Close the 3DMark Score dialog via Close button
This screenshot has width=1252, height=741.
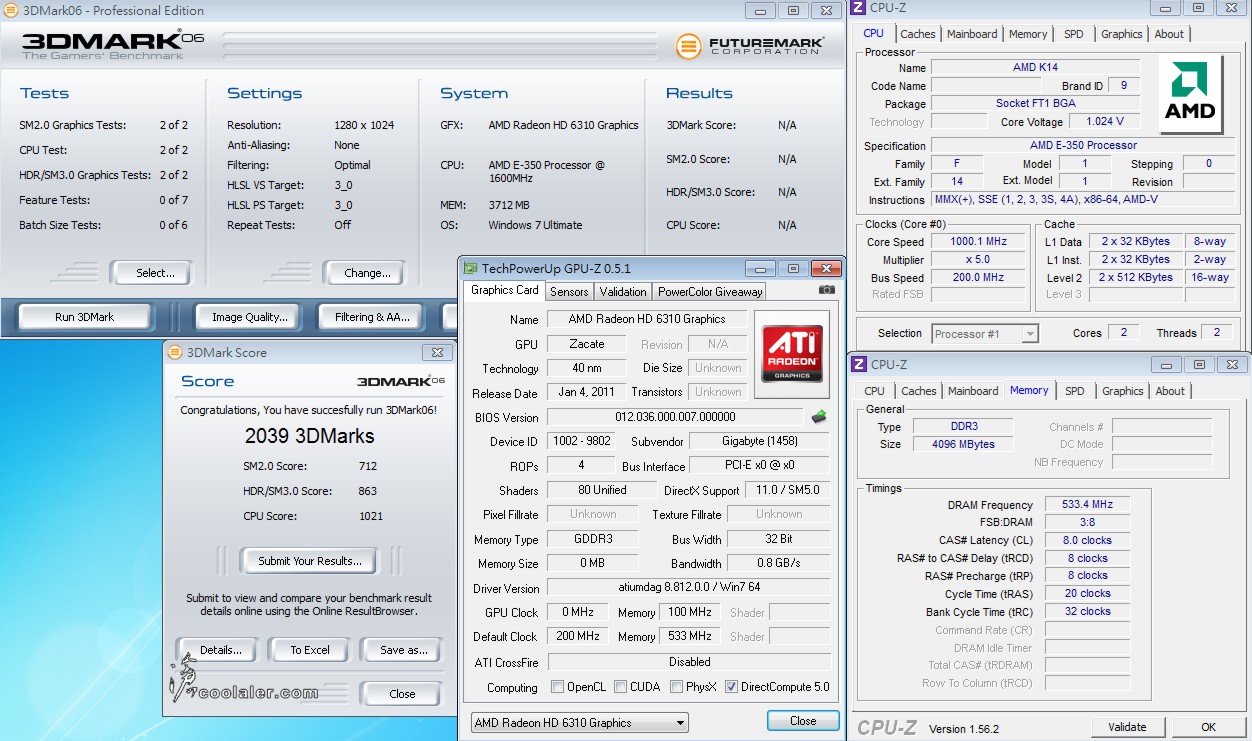pos(402,694)
